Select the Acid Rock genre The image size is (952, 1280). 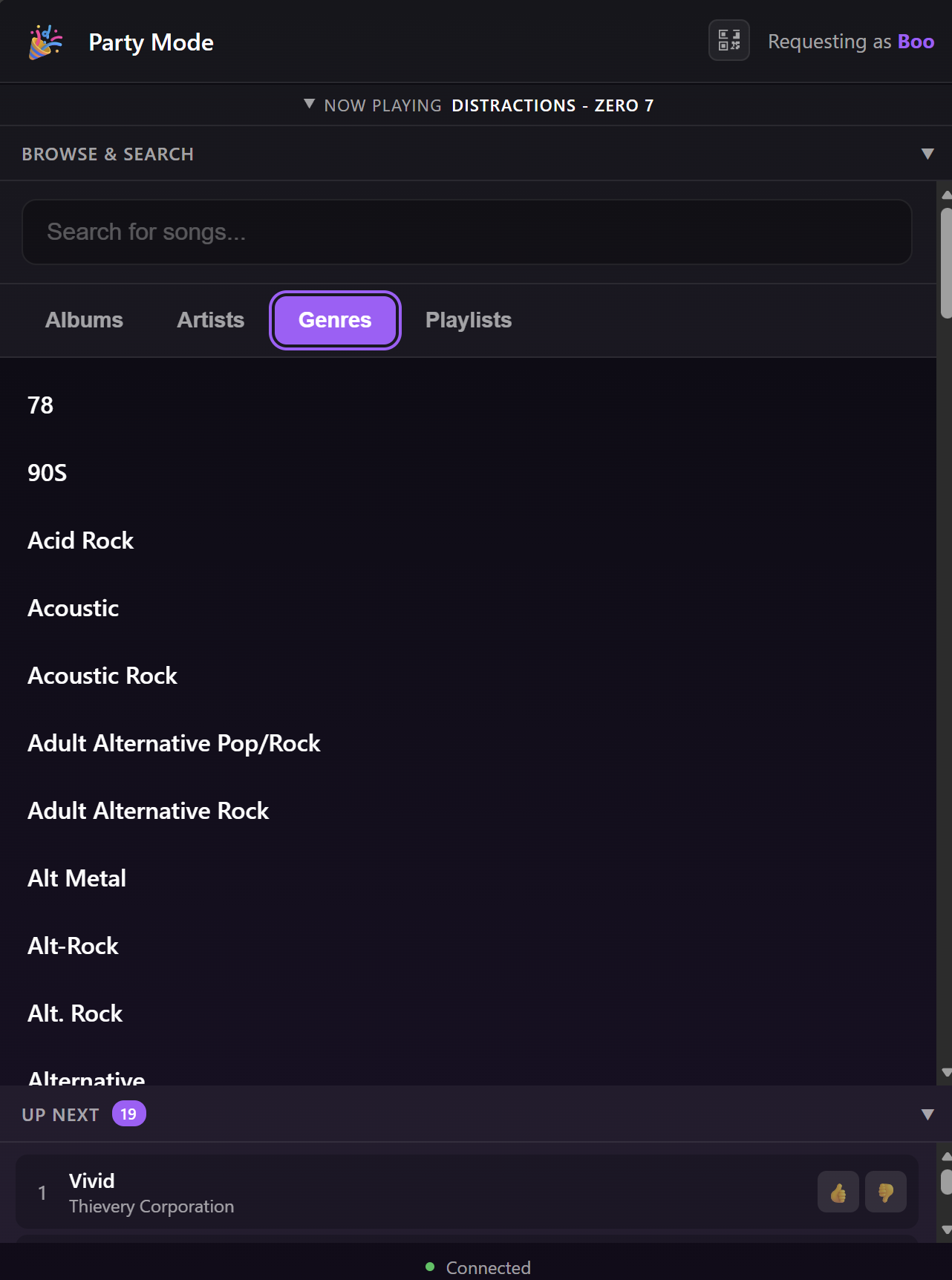tap(80, 541)
